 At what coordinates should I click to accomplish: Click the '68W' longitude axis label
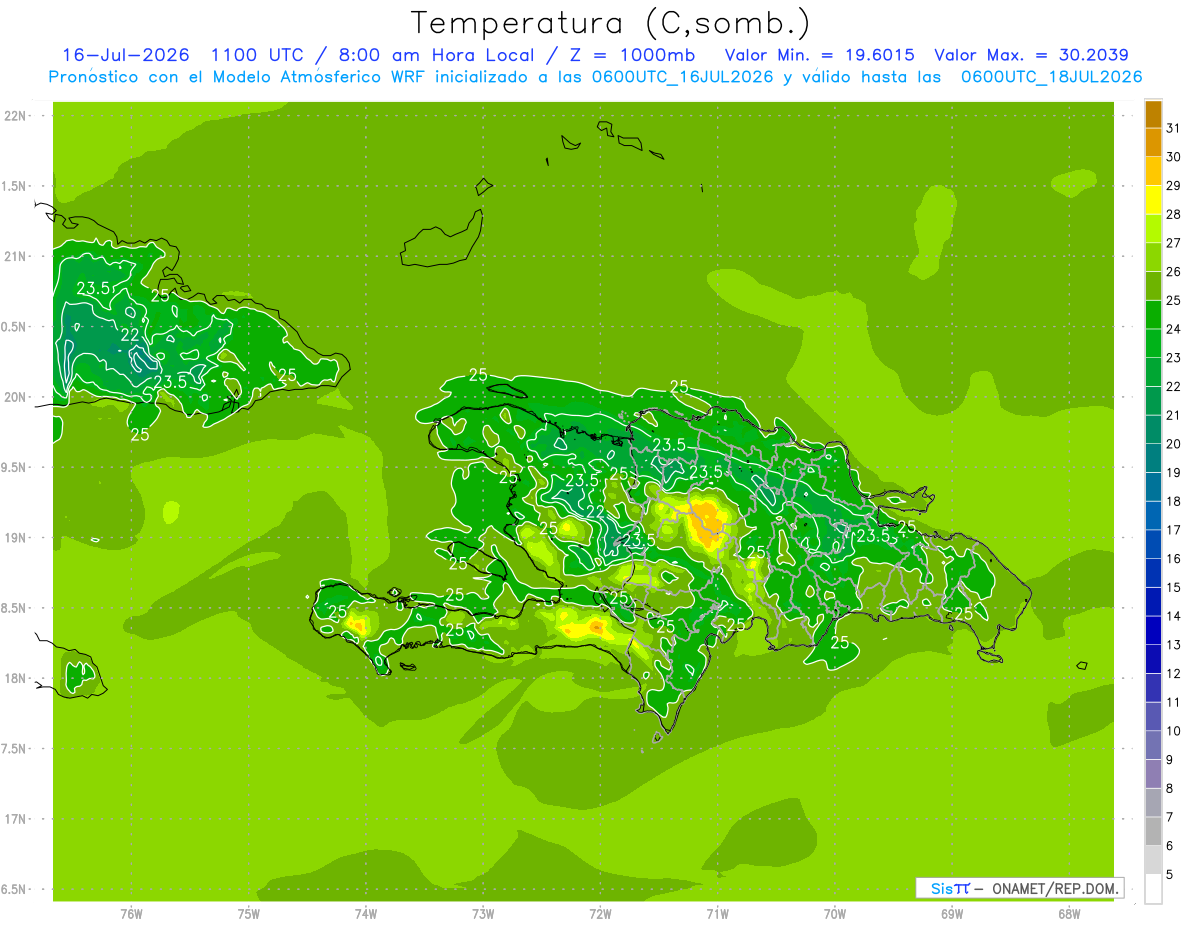click(x=1069, y=913)
